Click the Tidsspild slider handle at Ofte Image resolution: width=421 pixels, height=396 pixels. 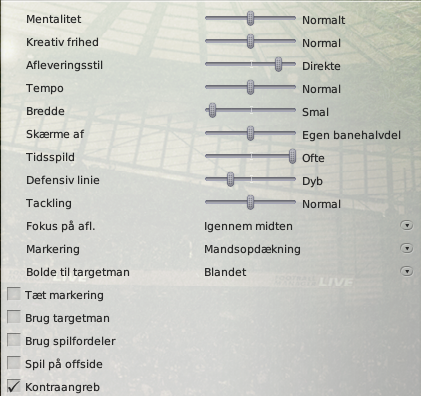point(292,156)
